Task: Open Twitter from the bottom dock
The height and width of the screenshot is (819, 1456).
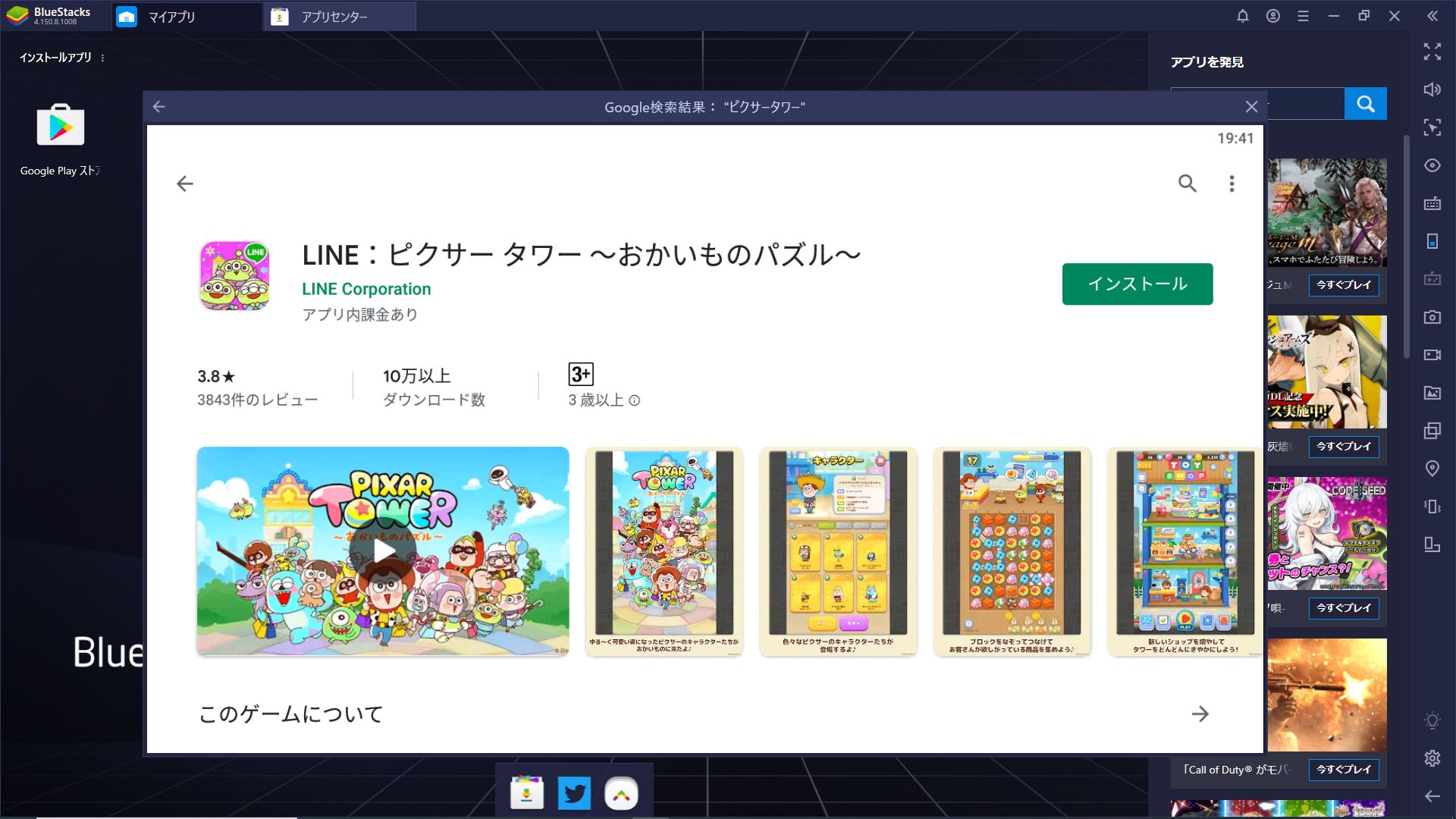Action: [574, 793]
